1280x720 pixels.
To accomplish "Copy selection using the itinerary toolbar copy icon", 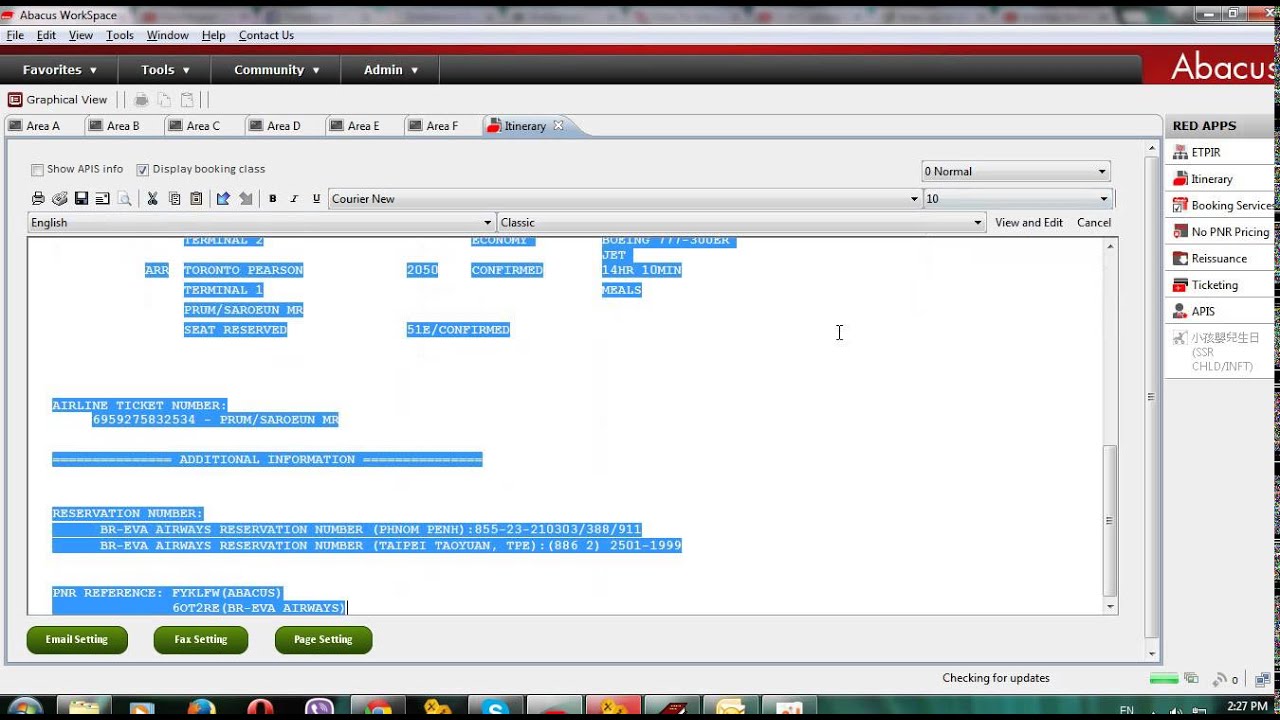I will [174, 199].
